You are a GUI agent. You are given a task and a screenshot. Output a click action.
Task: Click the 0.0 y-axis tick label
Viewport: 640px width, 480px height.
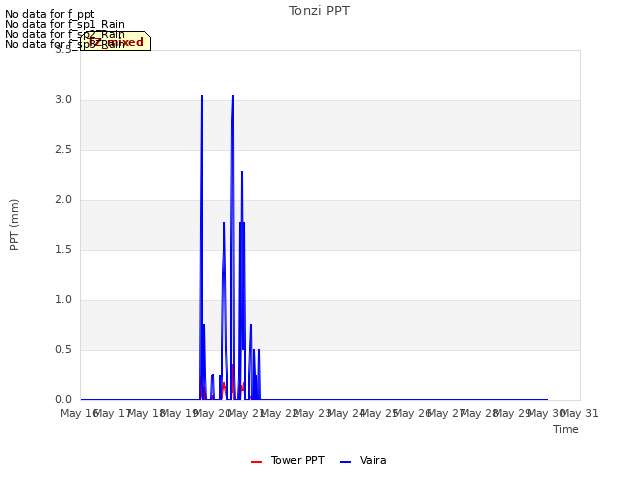63,400
